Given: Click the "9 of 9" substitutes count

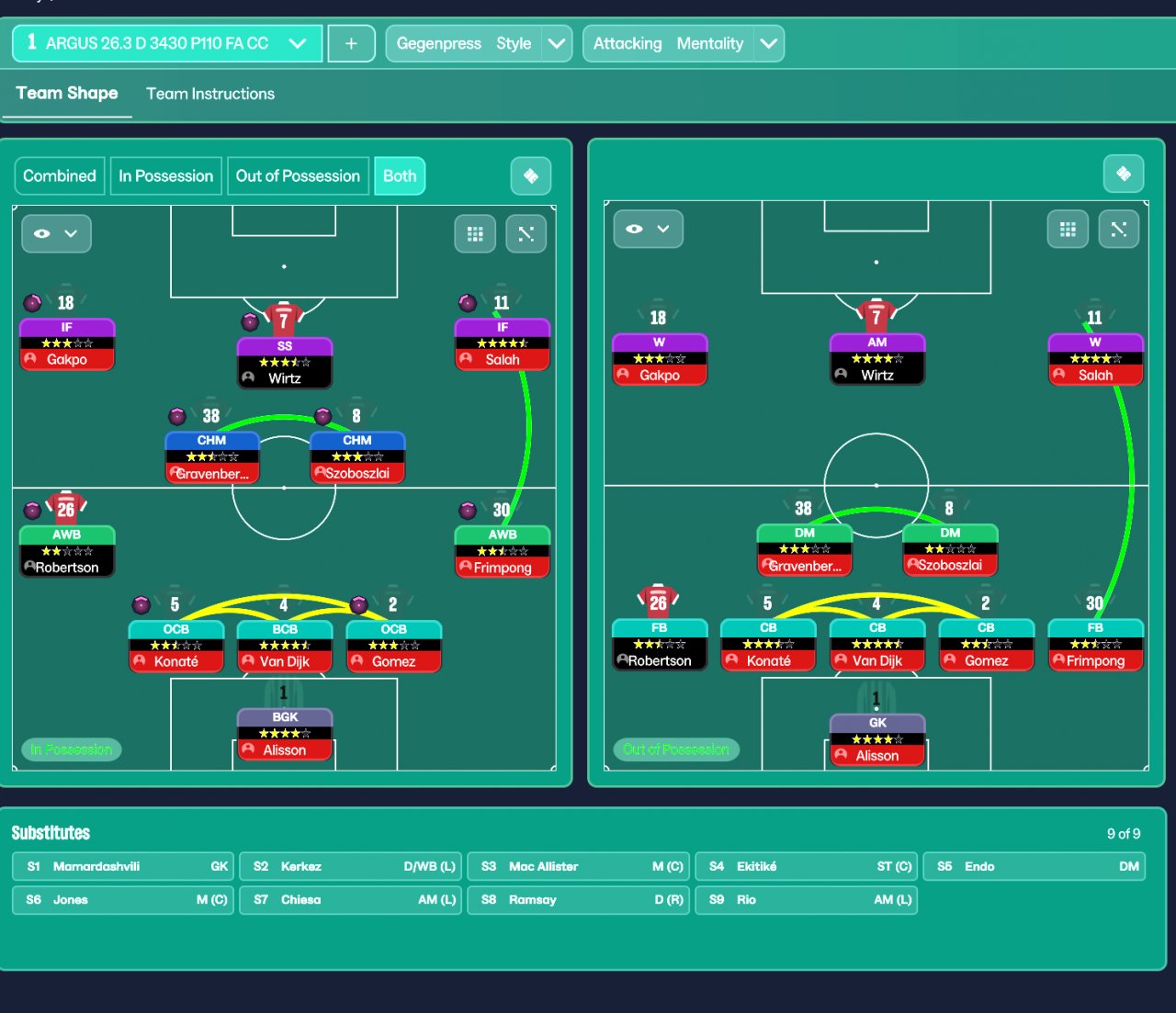Looking at the screenshot, I should 1124,834.
